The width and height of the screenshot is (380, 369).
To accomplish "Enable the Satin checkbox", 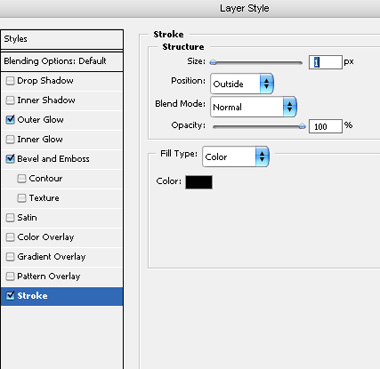I will (x=10, y=218).
